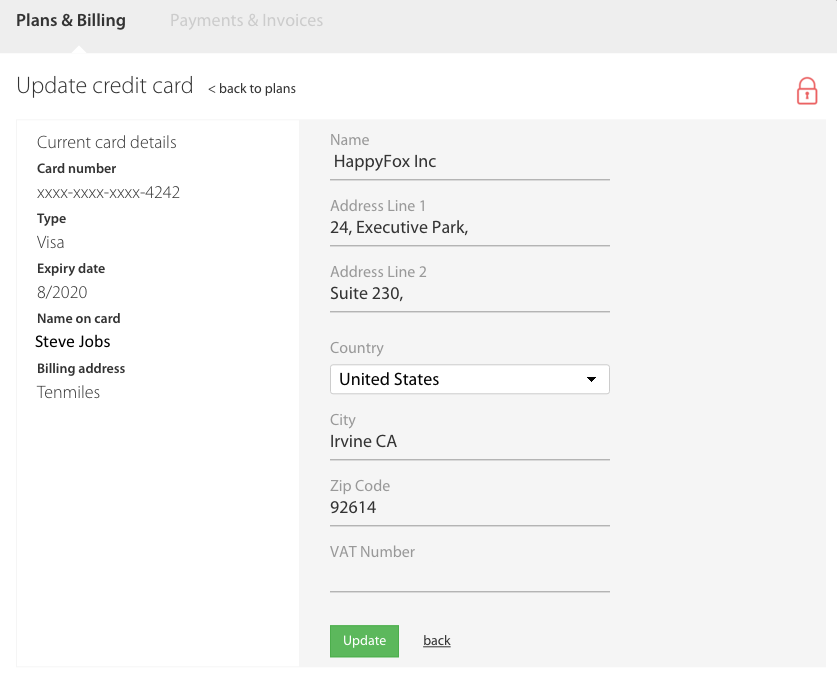
Task: Click the Tenmiles billing address text
Action: [x=68, y=392]
